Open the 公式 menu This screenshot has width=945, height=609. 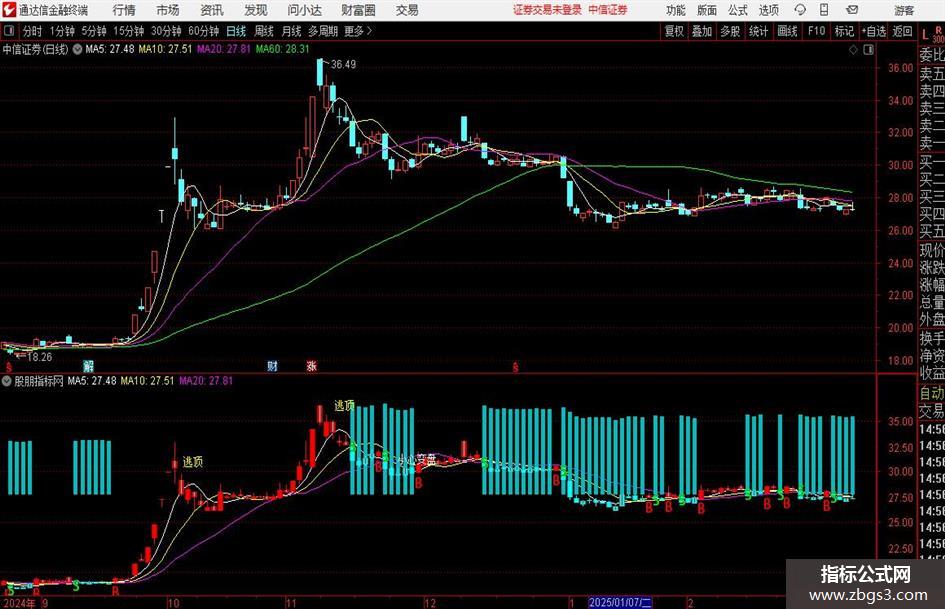point(737,10)
